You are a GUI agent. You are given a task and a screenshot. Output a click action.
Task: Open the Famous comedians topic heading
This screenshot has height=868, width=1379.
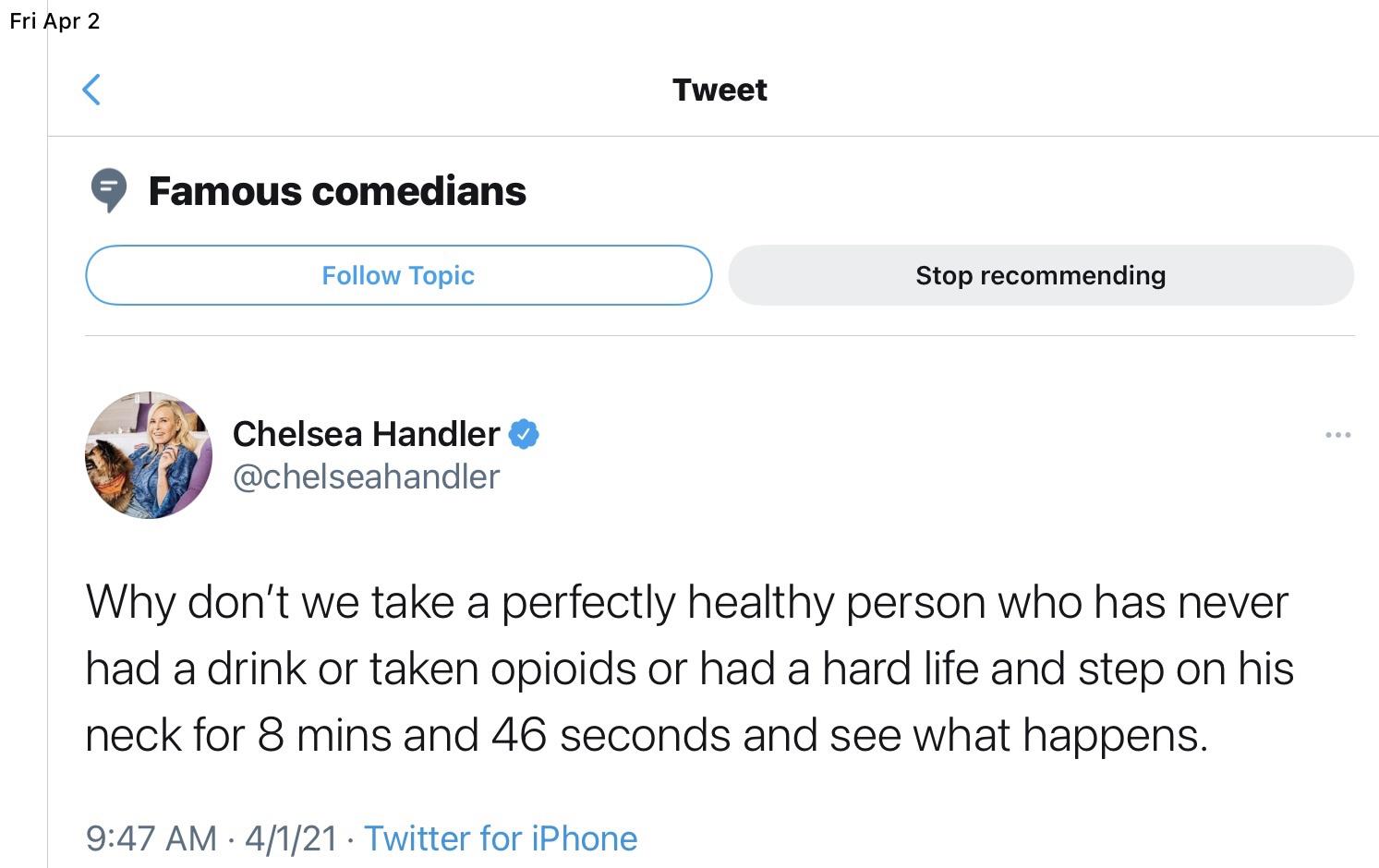[x=337, y=191]
